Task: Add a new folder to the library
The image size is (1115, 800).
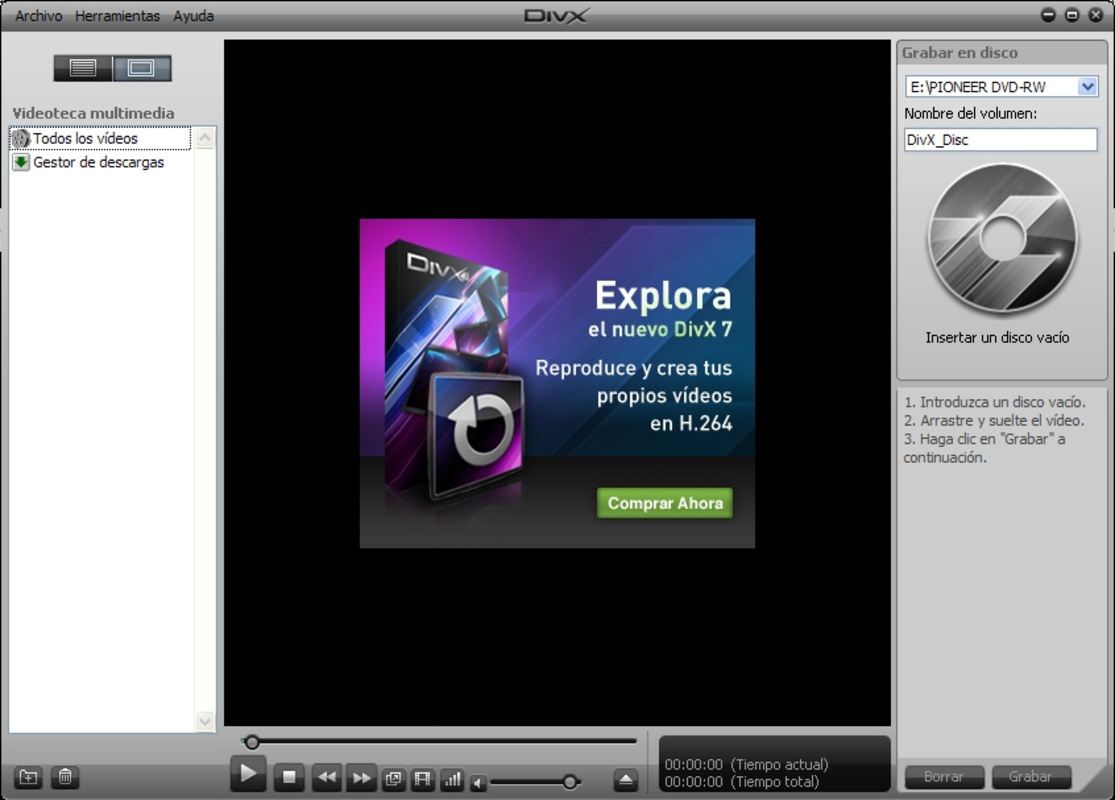Action: pyautogui.click(x=28, y=777)
